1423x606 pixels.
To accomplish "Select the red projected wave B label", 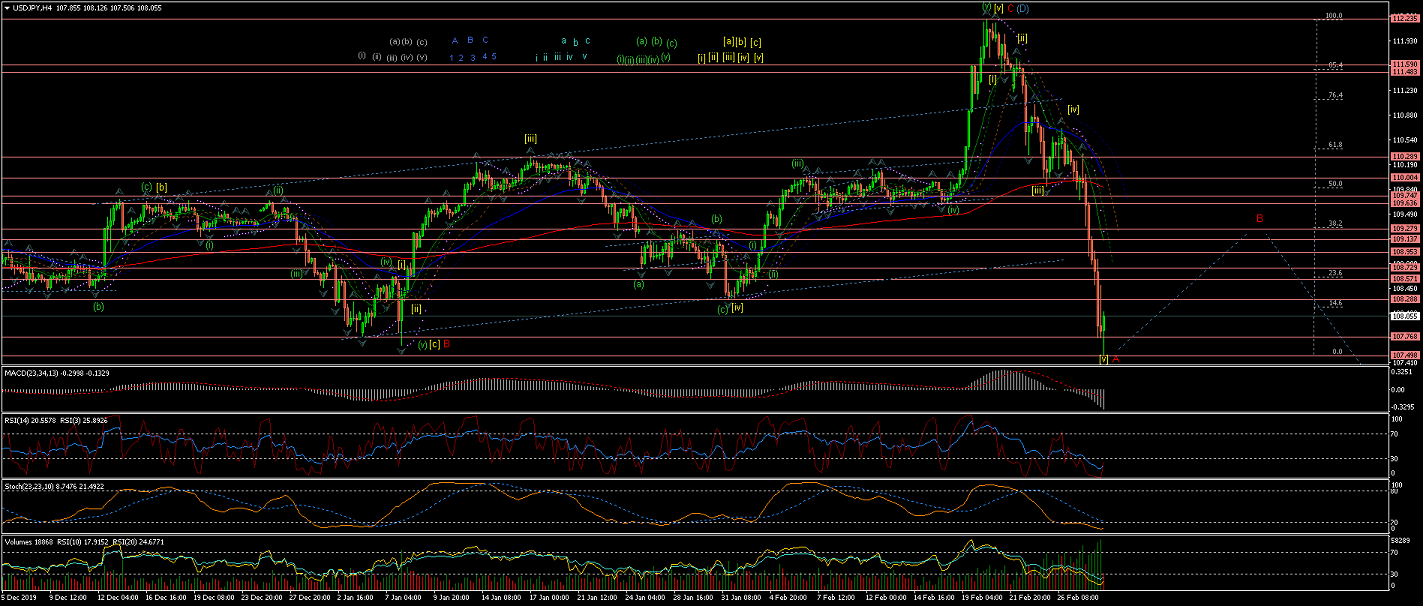I will (1260, 217).
